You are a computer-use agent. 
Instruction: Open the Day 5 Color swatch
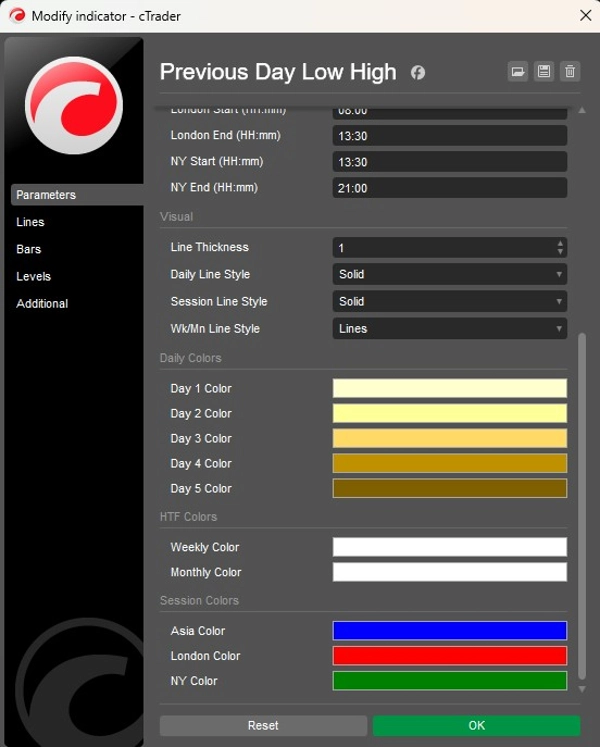pyautogui.click(x=450, y=488)
